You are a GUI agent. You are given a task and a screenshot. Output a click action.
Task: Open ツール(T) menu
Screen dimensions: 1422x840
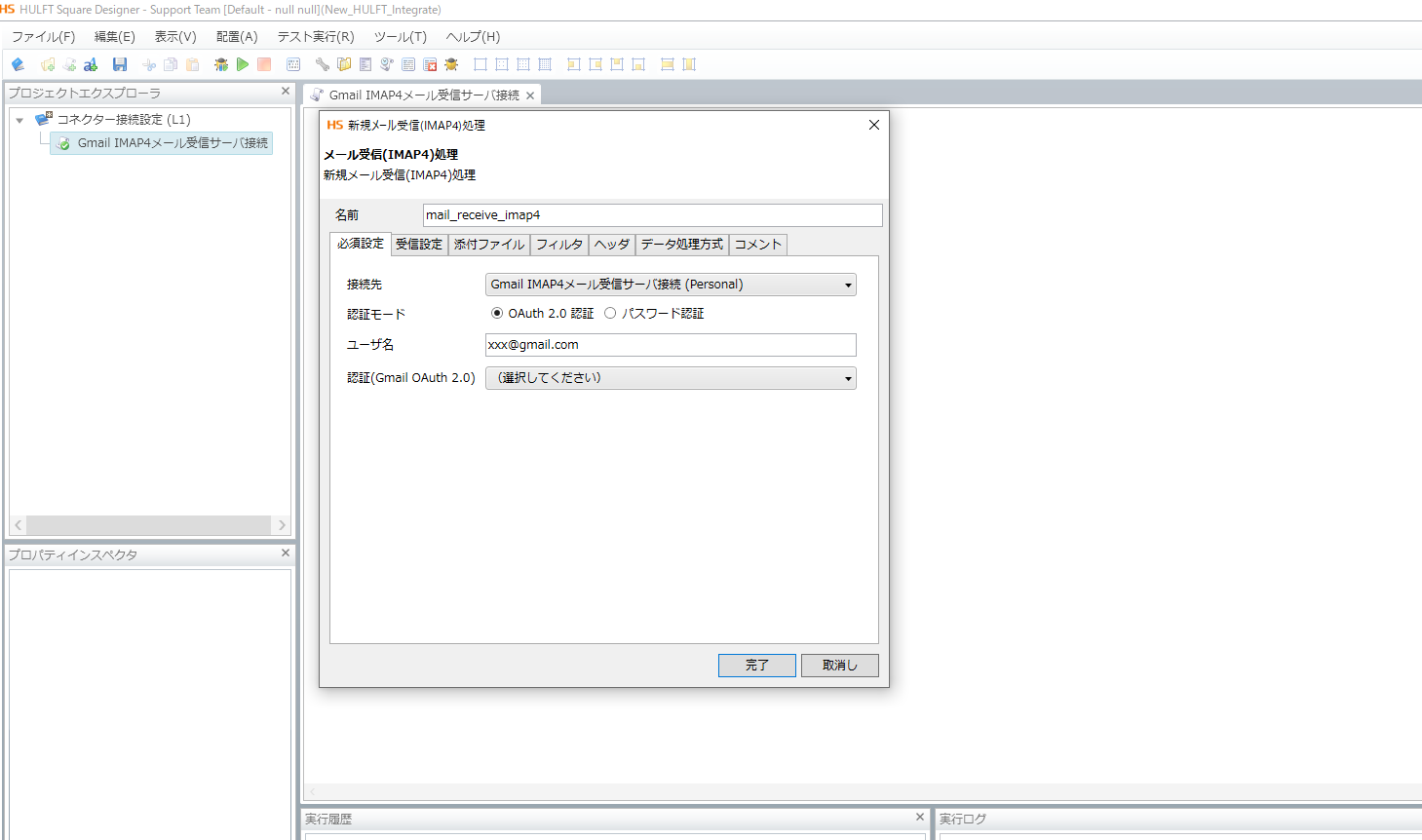point(401,37)
